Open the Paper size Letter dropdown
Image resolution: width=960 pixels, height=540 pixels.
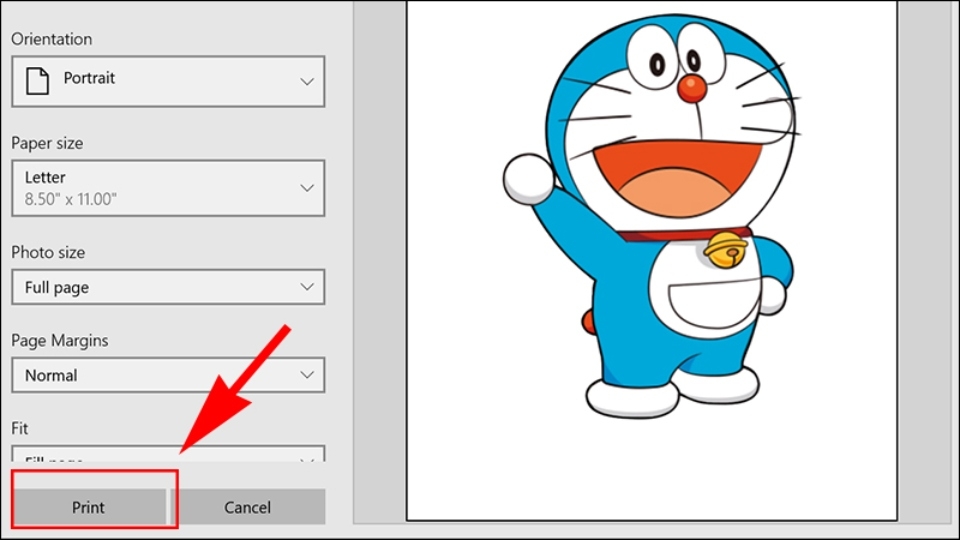[x=168, y=188]
